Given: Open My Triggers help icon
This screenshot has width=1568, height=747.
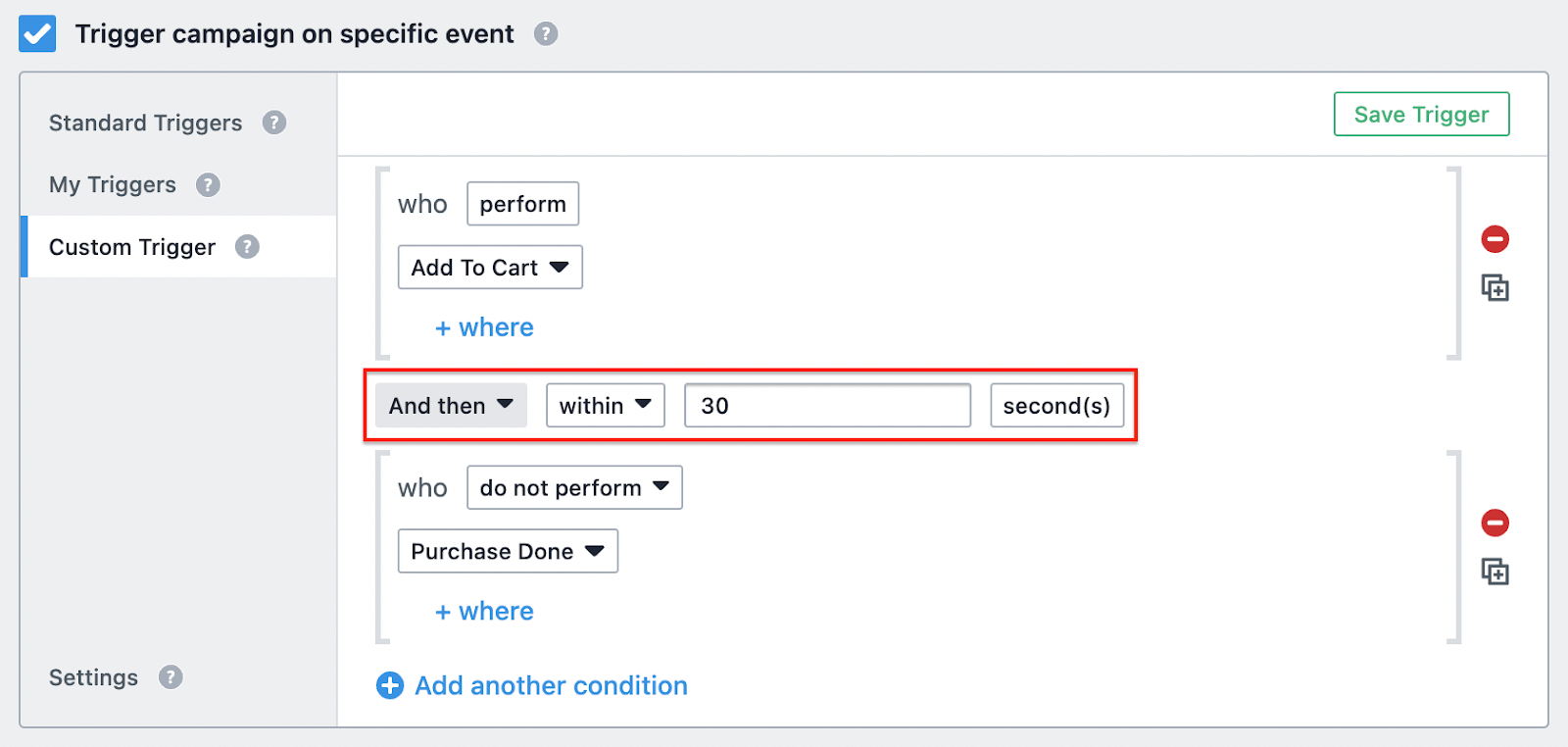Looking at the screenshot, I should pyautogui.click(x=208, y=185).
